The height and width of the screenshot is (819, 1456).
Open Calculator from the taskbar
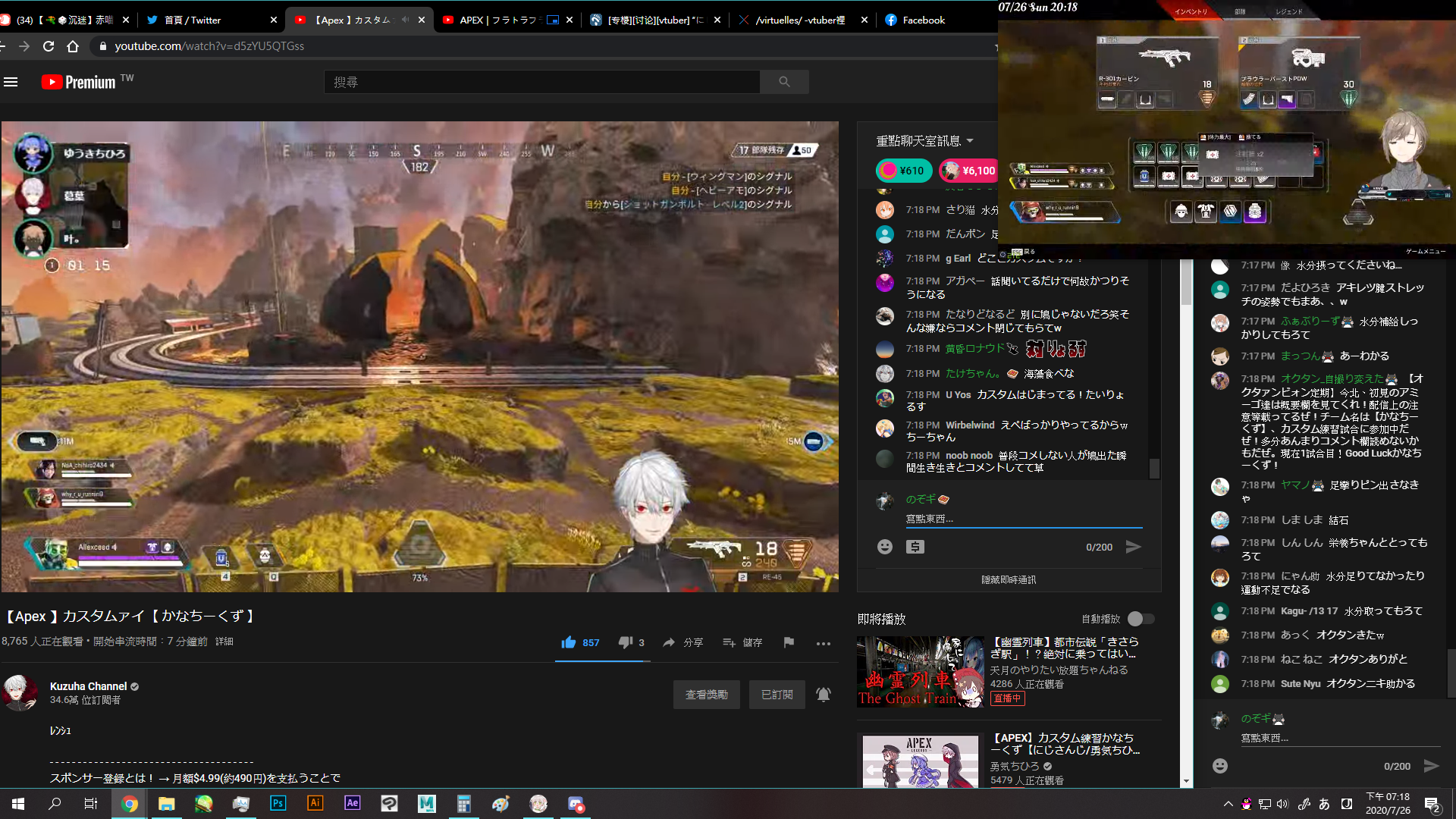point(464,803)
